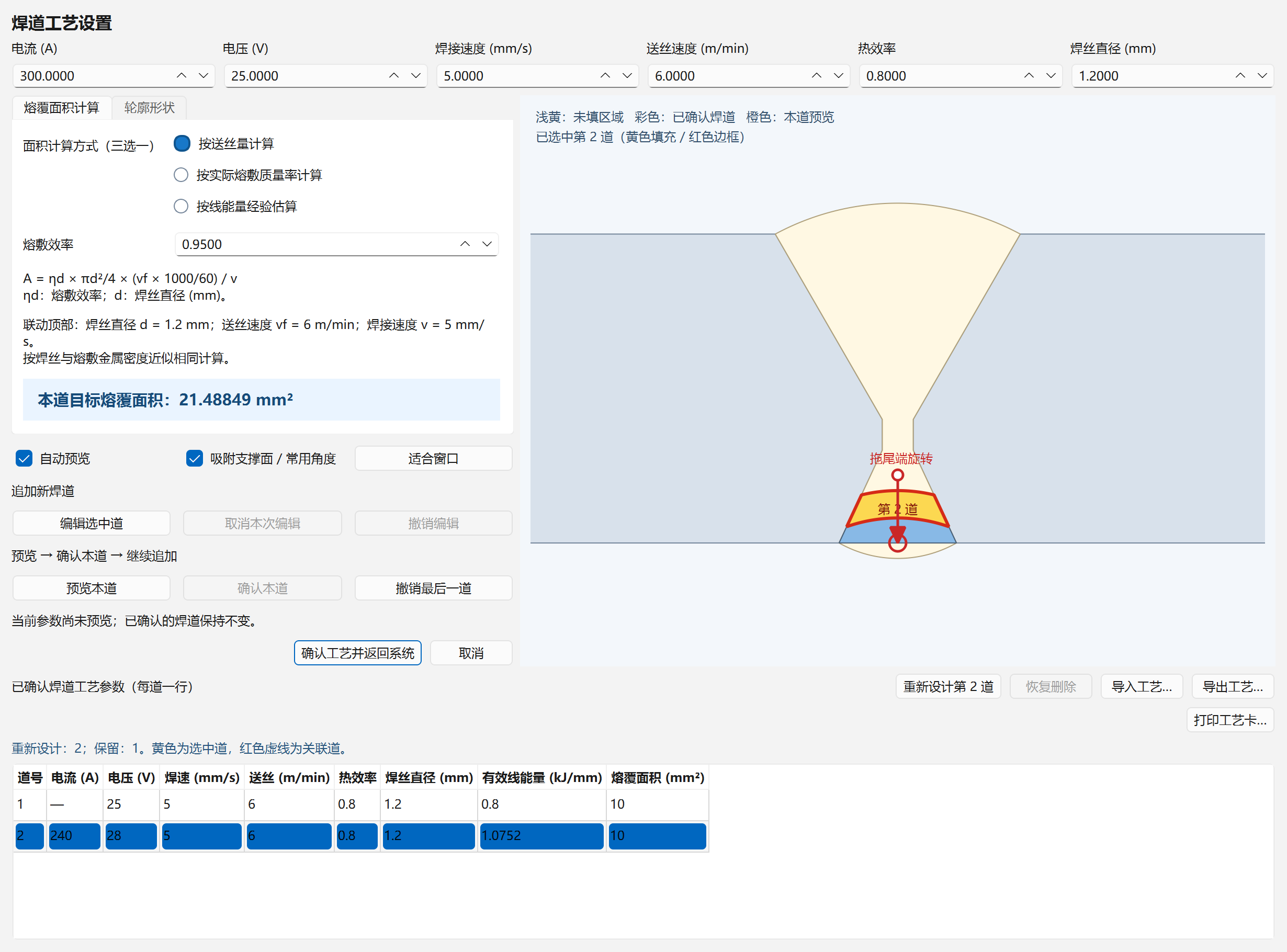Screen dimensions: 1287x952
Task: Select 按实际熔敷质量率计算 radio option
Action: (x=181, y=175)
